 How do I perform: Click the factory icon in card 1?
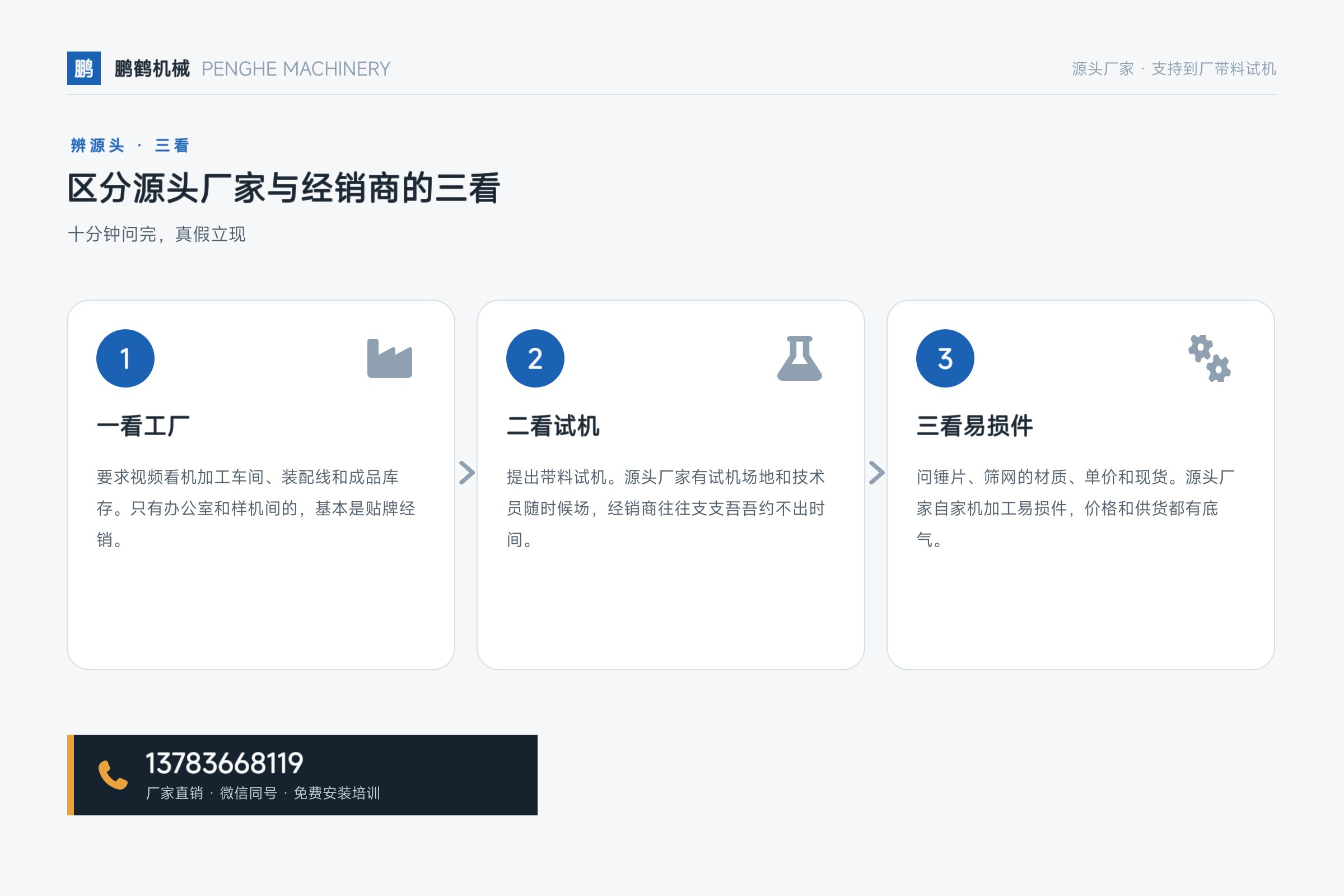click(x=390, y=358)
